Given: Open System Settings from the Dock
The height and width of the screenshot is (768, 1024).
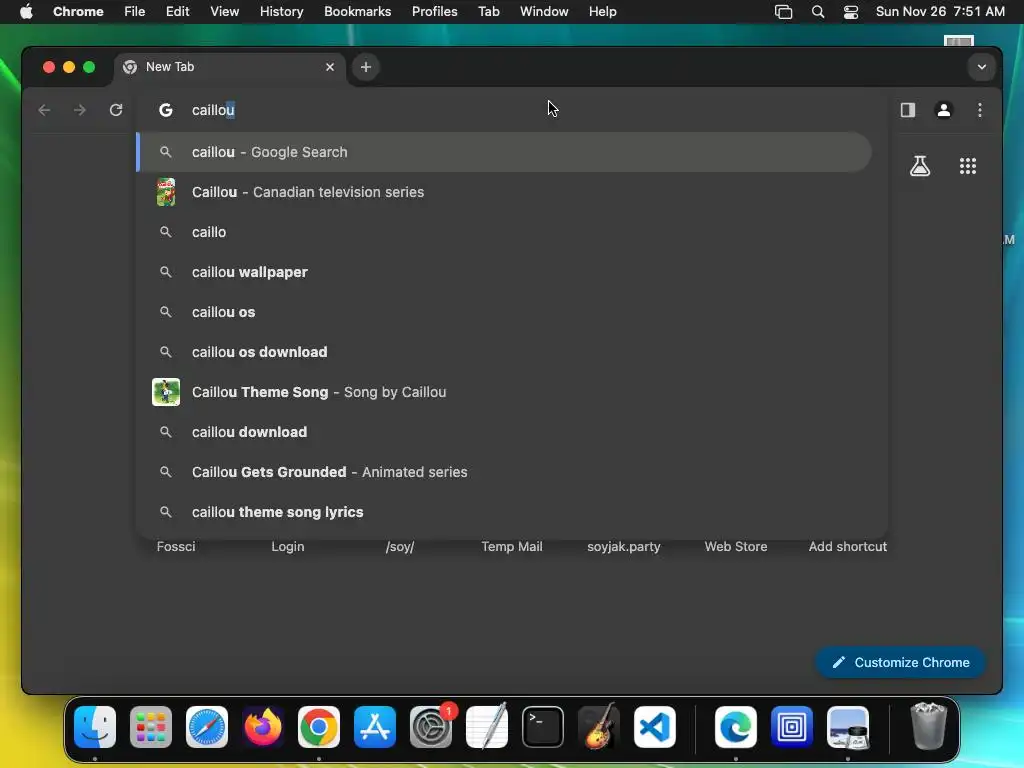Looking at the screenshot, I should (431, 727).
